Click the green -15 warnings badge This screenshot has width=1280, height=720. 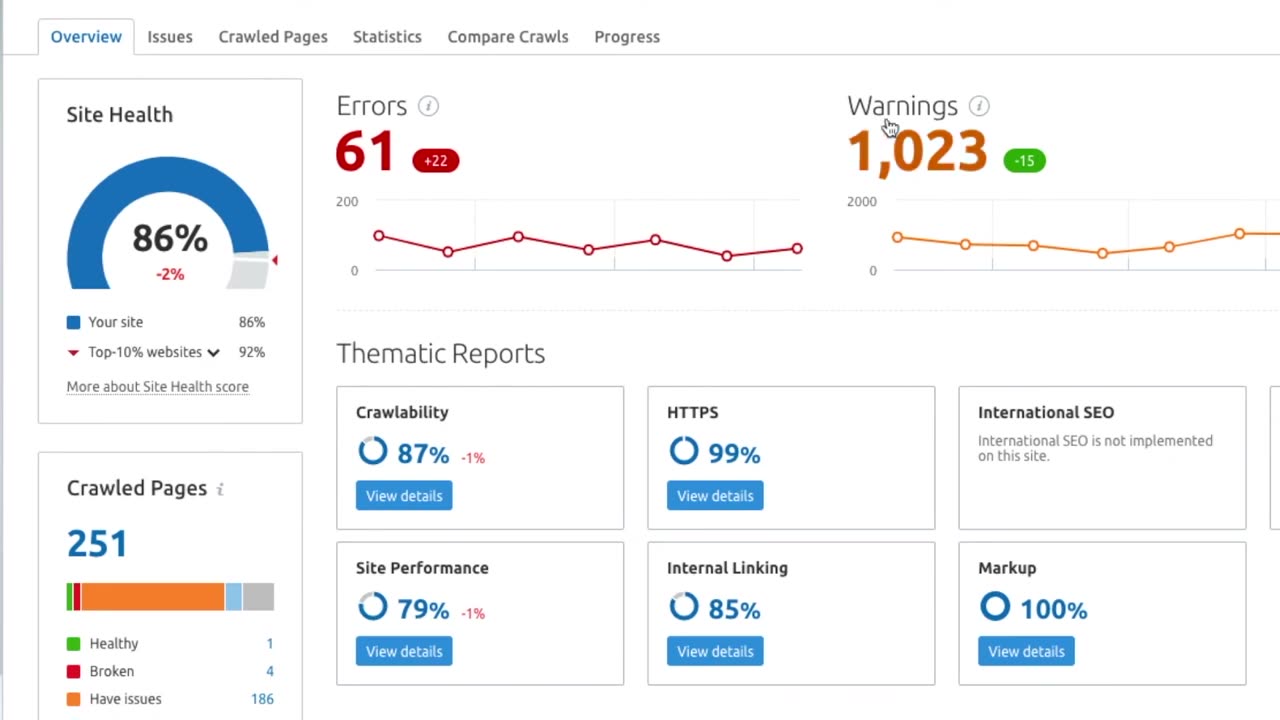pyautogui.click(x=1024, y=160)
